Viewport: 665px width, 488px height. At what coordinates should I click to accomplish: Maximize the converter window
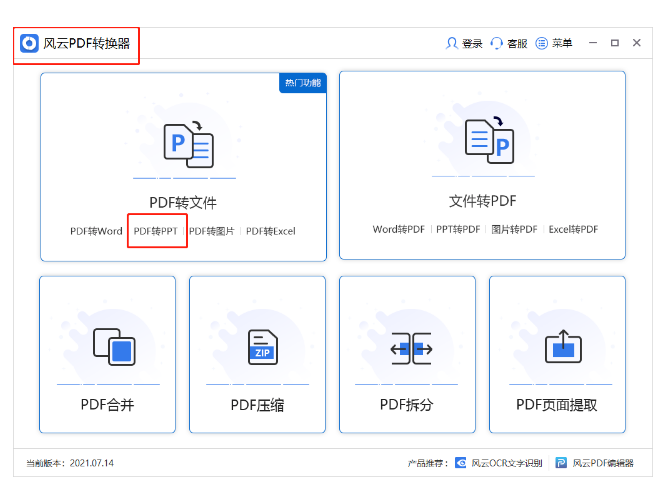click(615, 43)
